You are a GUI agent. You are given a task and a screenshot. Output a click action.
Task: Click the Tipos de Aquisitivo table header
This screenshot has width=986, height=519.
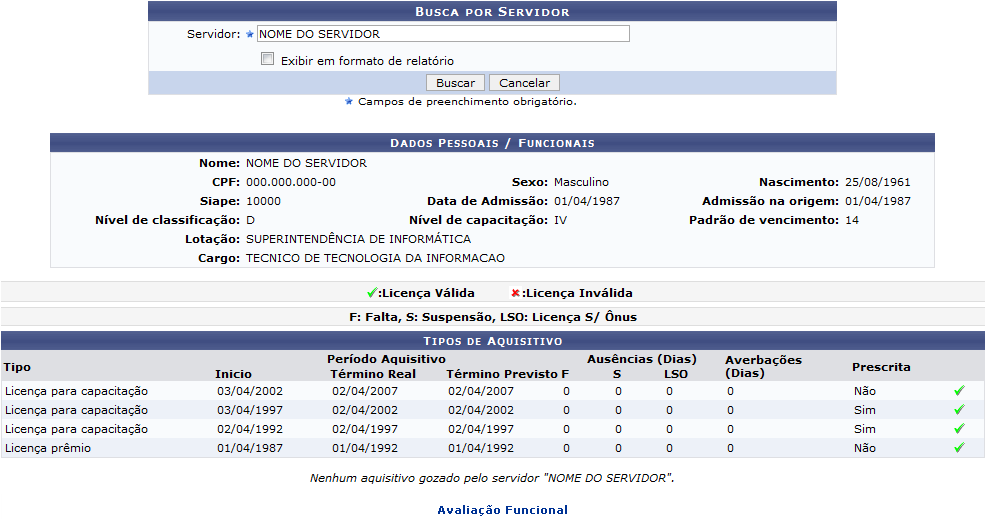coord(492,341)
